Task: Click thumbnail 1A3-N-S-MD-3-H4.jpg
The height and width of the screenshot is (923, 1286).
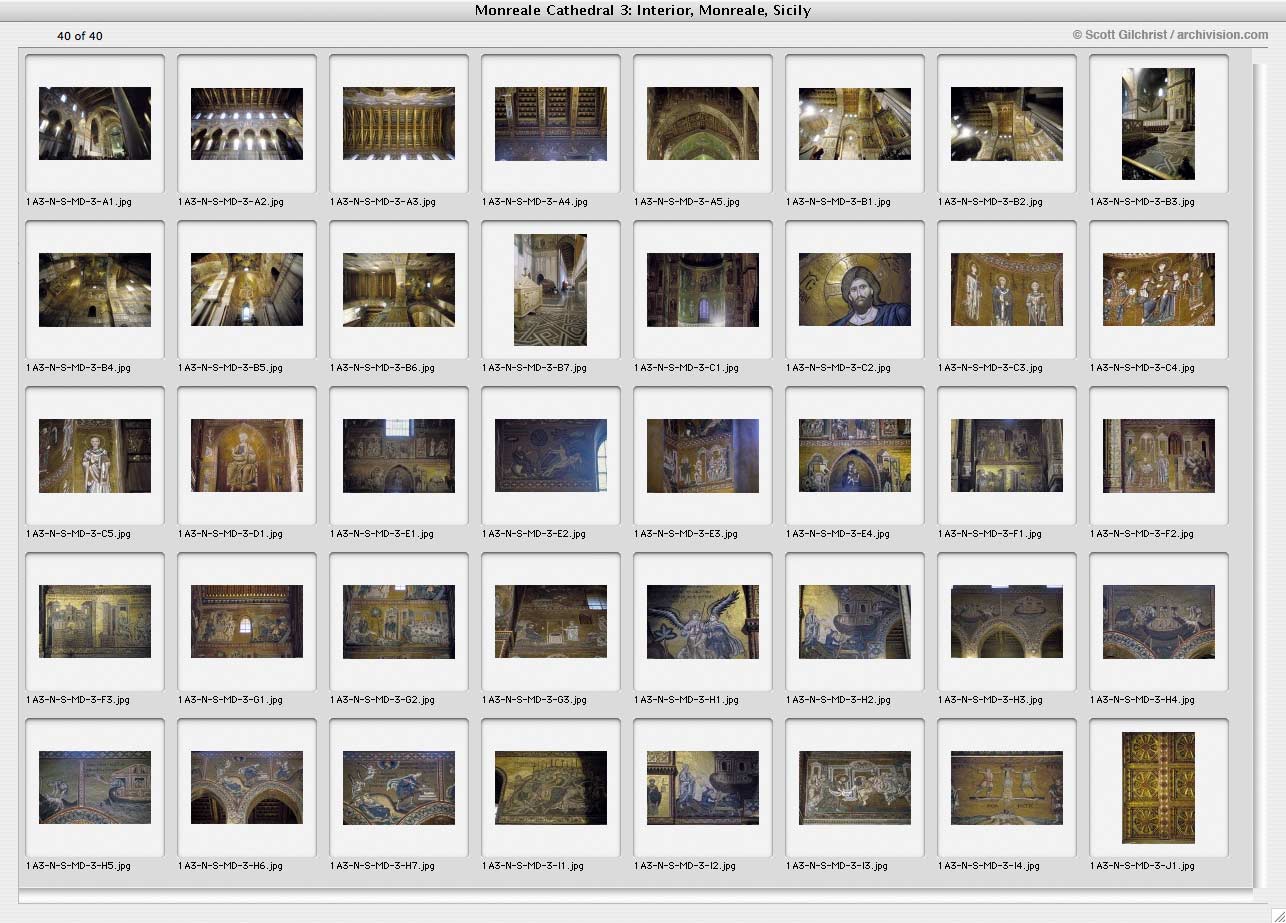Action: click(1159, 621)
